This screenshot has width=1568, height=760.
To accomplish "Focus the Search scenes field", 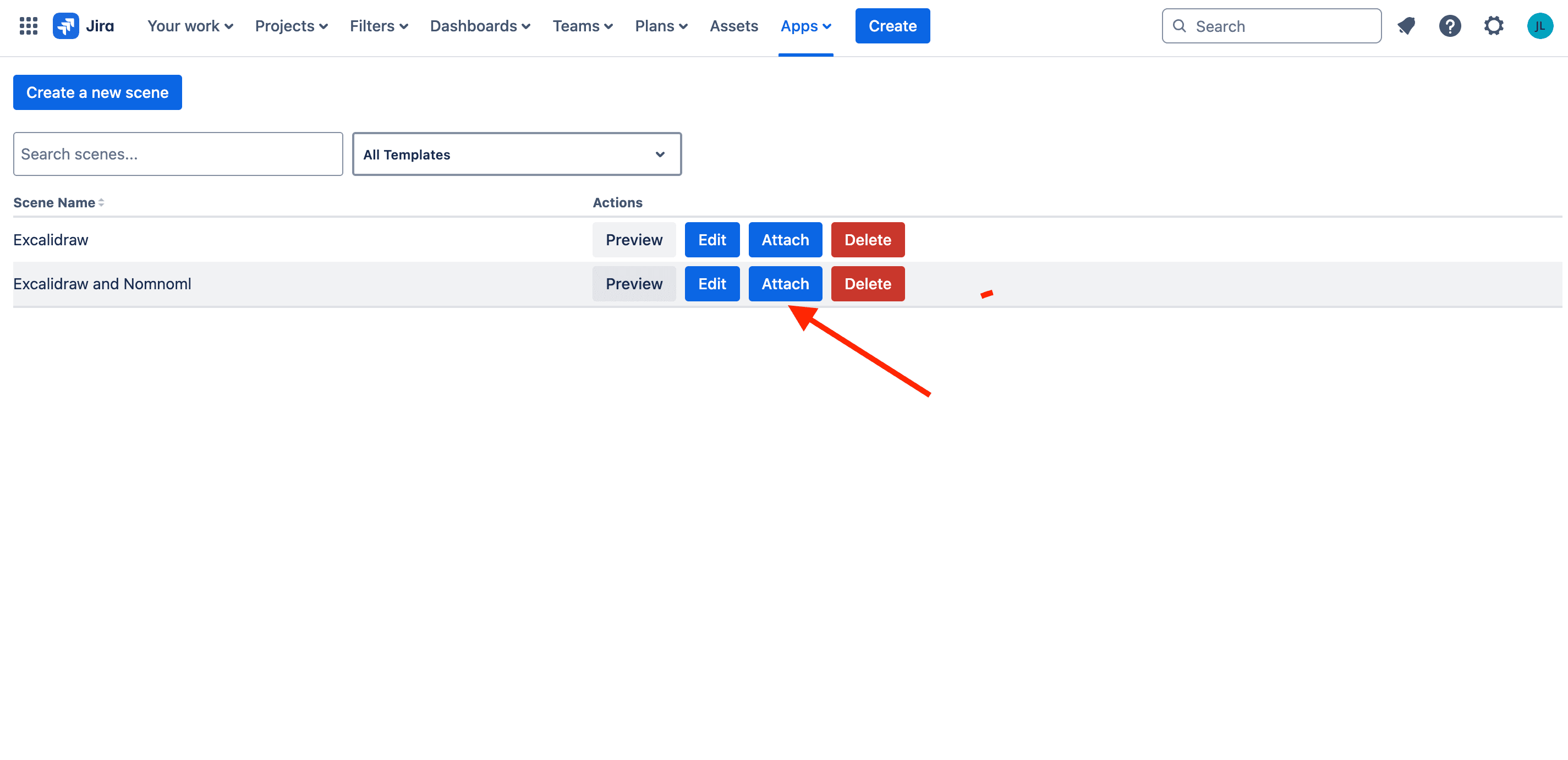I will (x=178, y=154).
